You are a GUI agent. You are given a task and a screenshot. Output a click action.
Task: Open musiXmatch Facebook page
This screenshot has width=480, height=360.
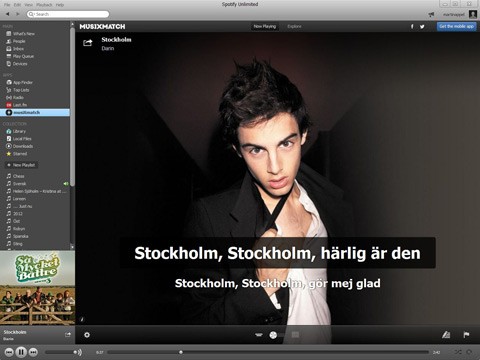click(412, 26)
